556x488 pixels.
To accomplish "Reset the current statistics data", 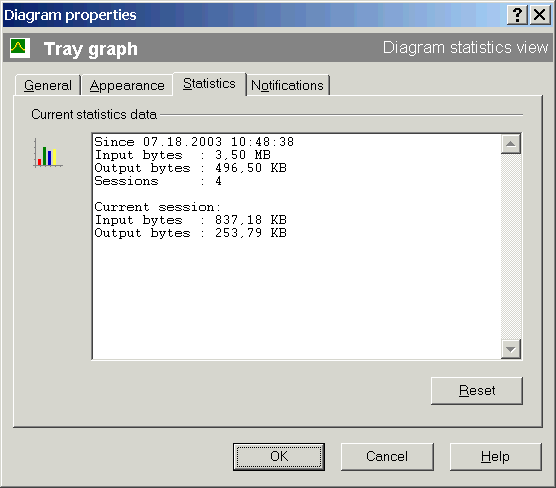I will click(x=477, y=390).
